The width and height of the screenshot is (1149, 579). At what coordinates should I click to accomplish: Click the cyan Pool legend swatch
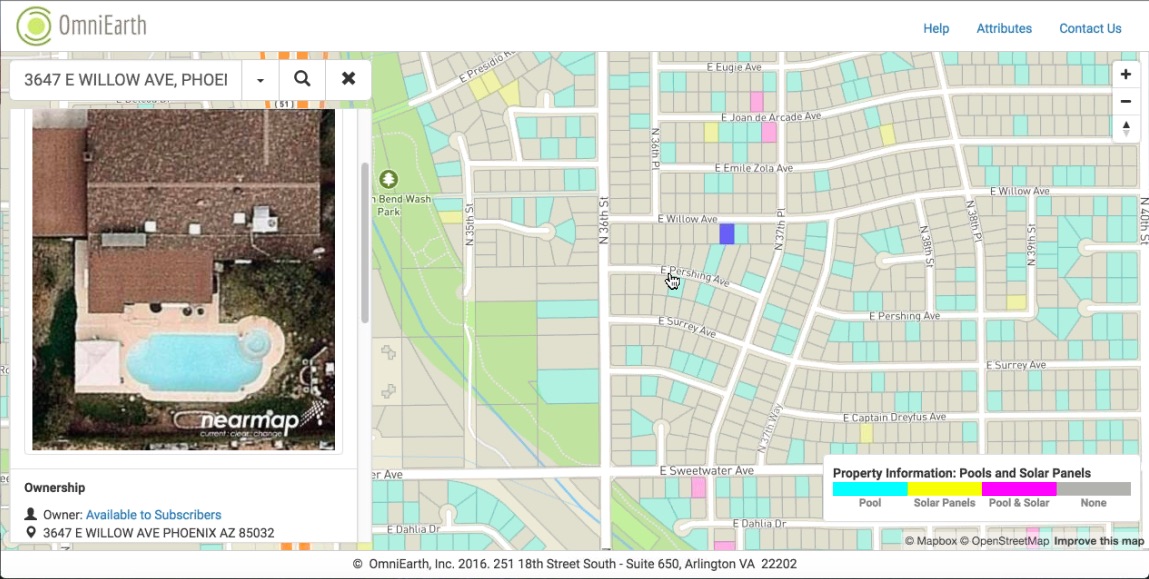click(870, 489)
